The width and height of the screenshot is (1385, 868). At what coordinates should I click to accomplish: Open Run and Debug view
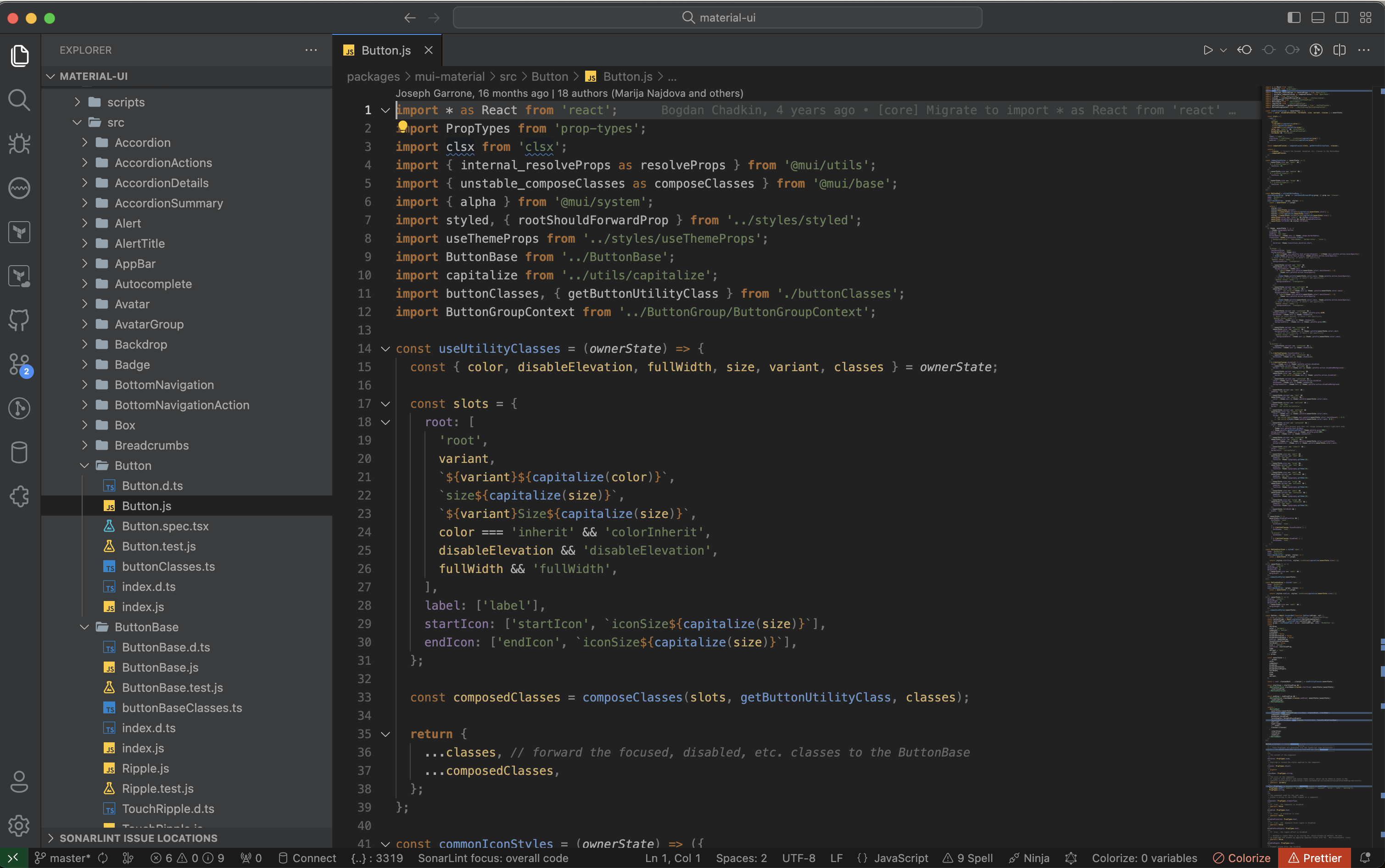pyautogui.click(x=20, y=144)
